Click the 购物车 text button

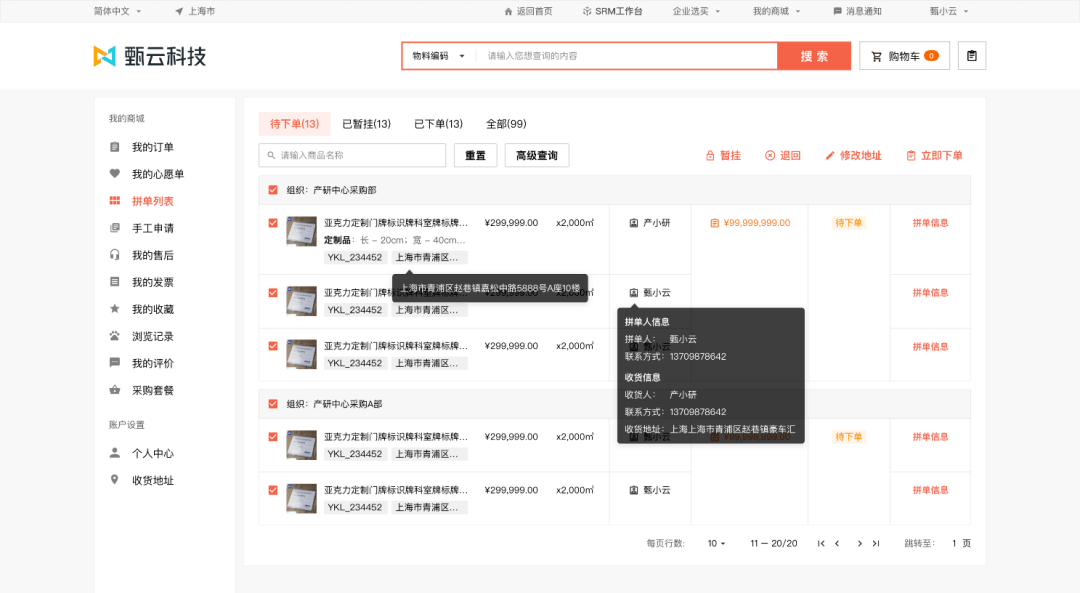(904, 56)
